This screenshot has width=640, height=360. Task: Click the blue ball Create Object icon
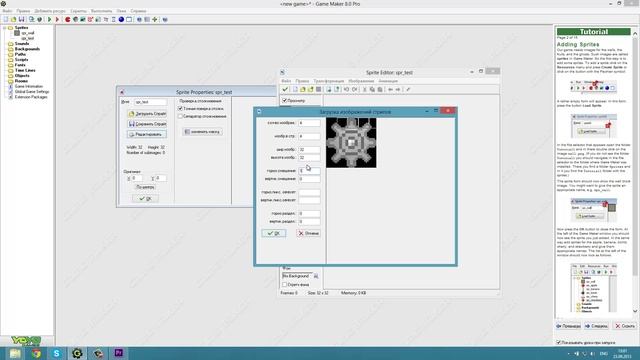click(x=121, y=19)
